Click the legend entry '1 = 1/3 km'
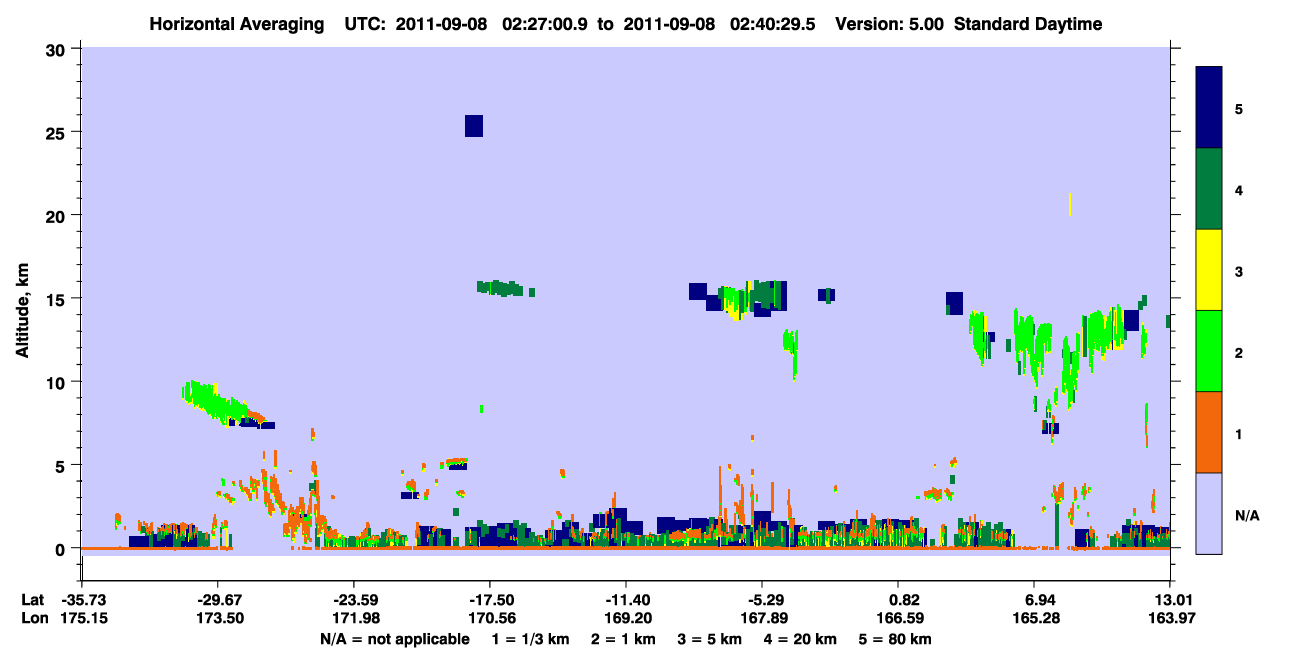Screen dimensions: 1300x667 coord(530,639)
